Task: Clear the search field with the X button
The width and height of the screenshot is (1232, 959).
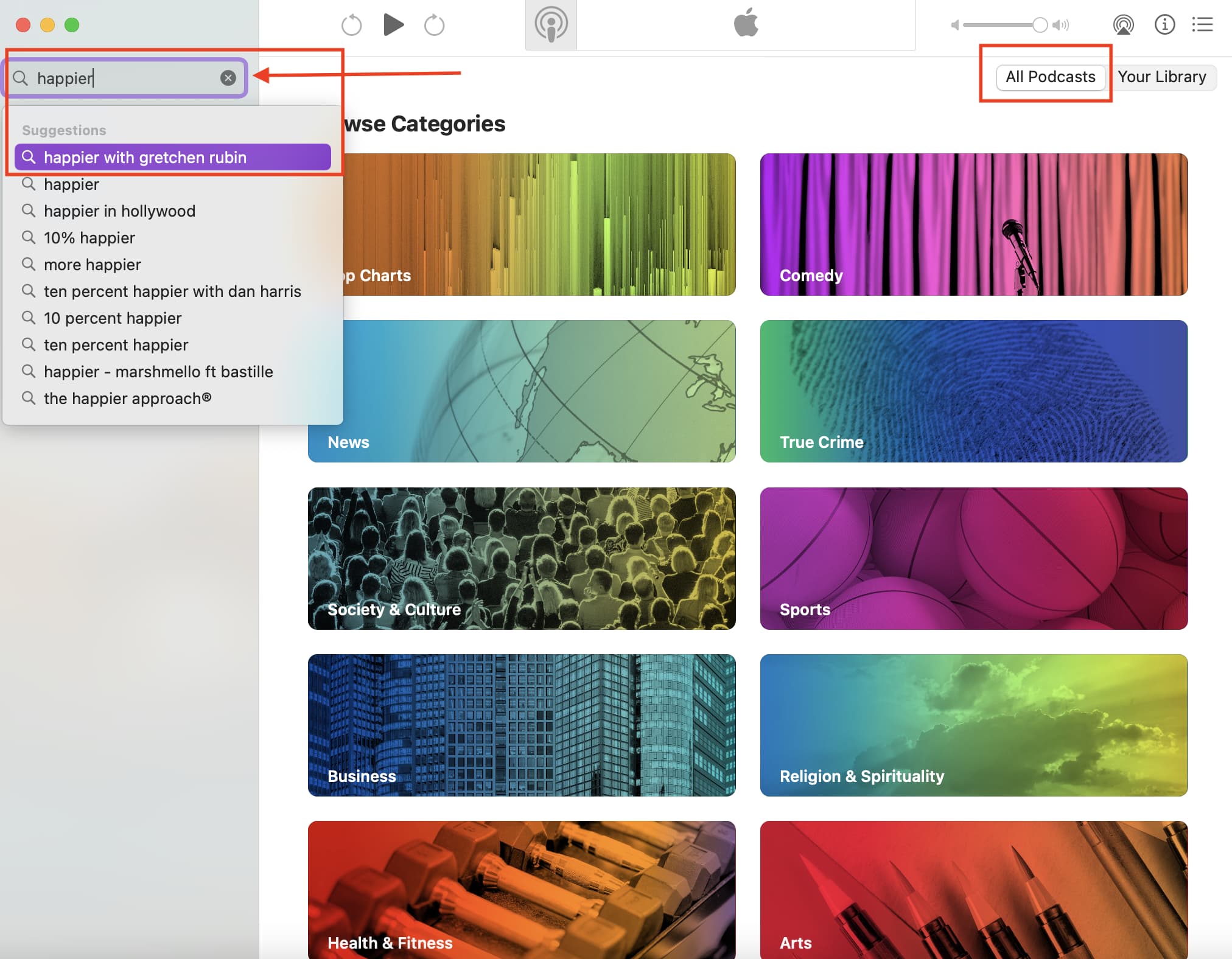Action: click(x=228, y=78)
